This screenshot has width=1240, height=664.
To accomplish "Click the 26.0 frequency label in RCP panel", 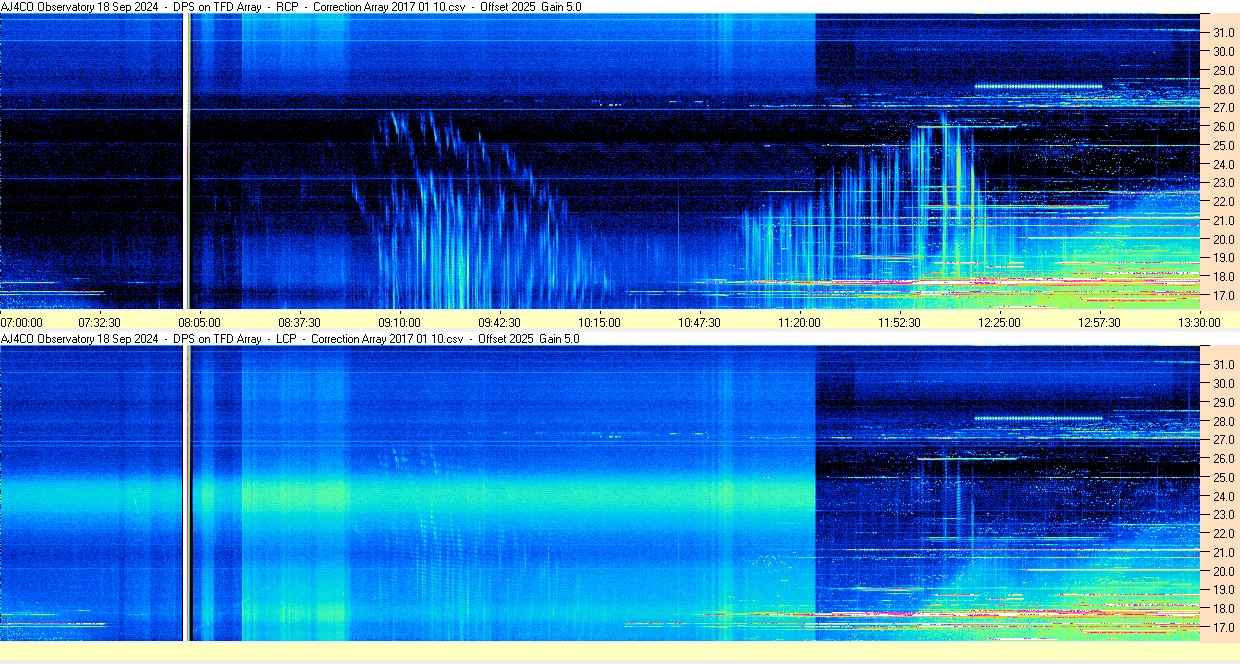I will click(1223, 127).
